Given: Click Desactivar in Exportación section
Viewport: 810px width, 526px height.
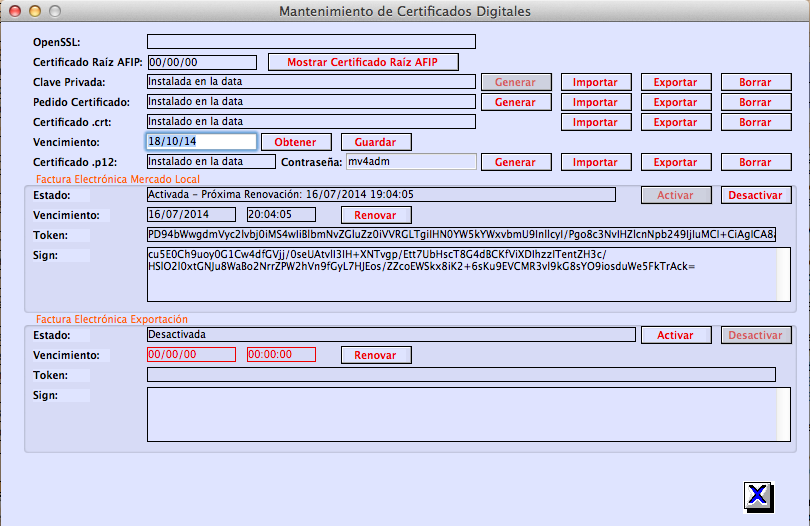Looking at the screenshot, I should [756, 335].
